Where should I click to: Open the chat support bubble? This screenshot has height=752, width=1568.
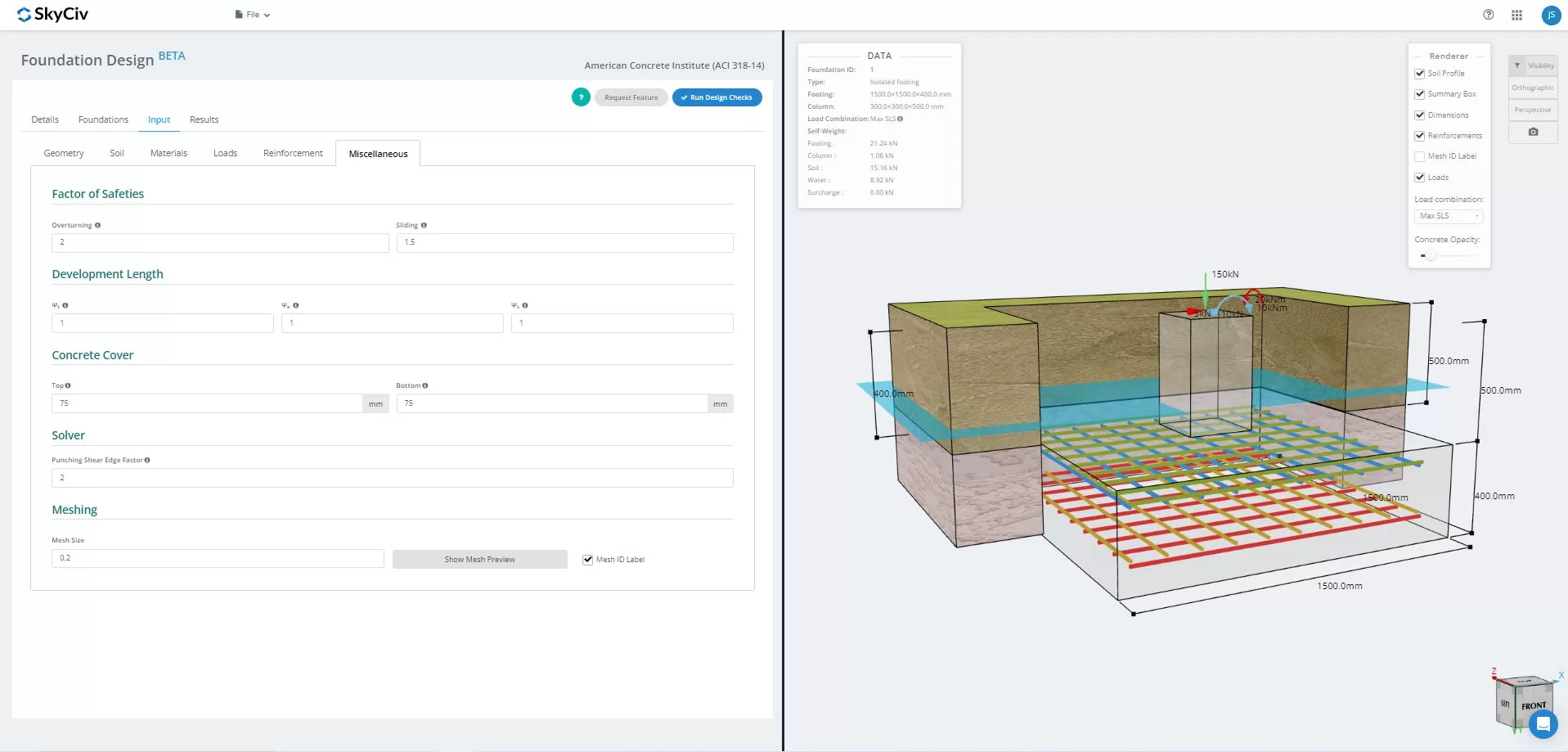click(x=1543, y=724)
